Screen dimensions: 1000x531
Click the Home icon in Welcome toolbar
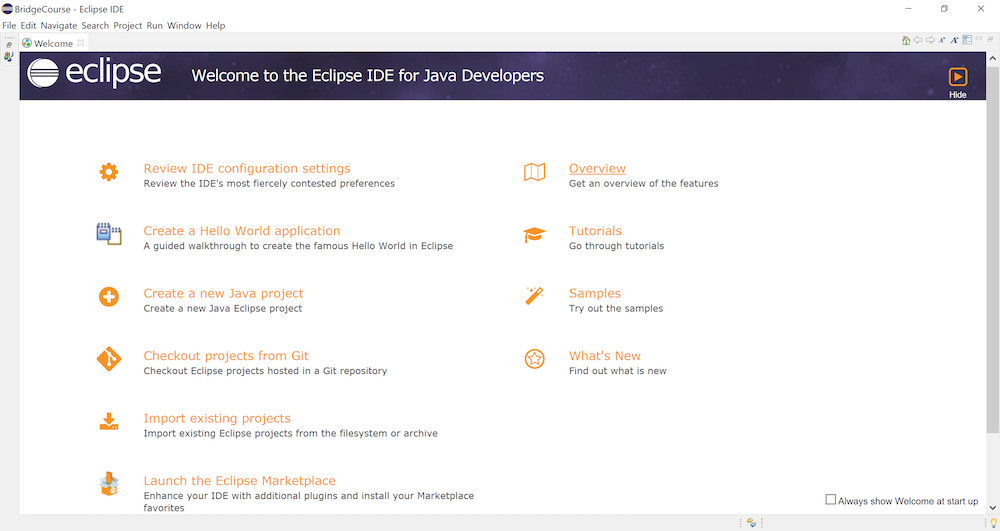click(906, 41)
